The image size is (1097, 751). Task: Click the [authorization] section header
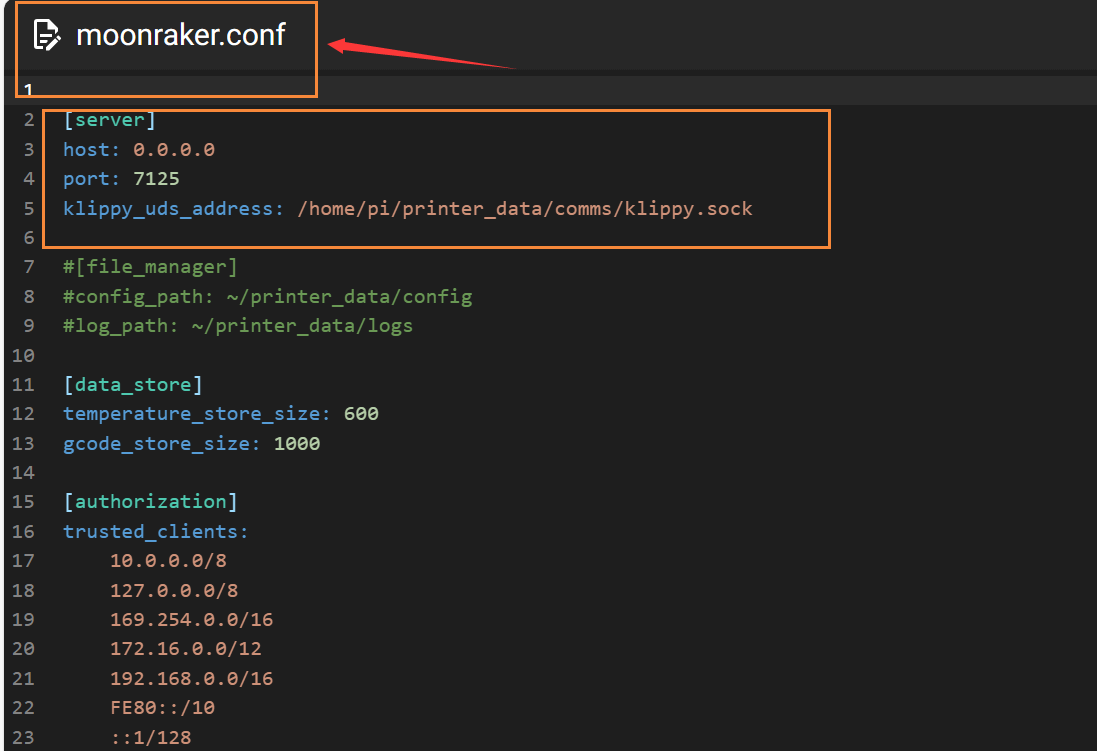pyautogui.click(x=150, y=502)
